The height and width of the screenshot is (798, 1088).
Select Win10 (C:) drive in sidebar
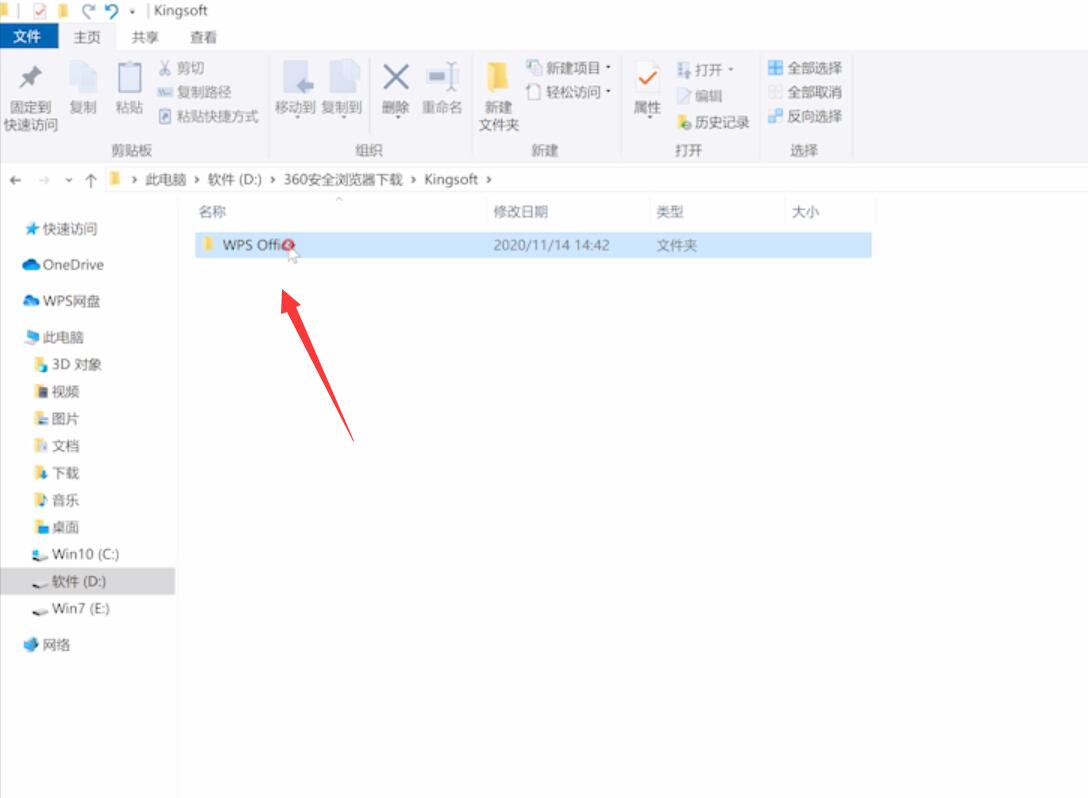(x=76, y=554)
